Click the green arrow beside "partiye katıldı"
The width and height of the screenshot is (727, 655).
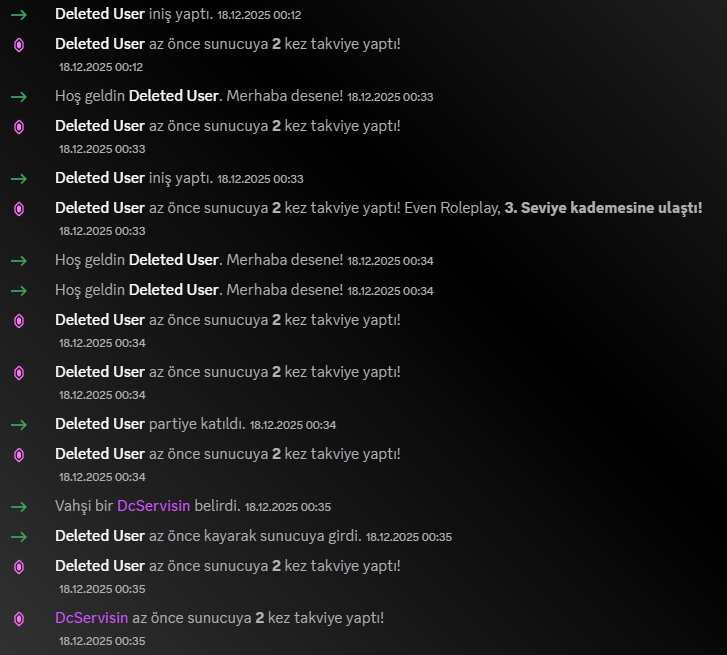click(19, 425)
